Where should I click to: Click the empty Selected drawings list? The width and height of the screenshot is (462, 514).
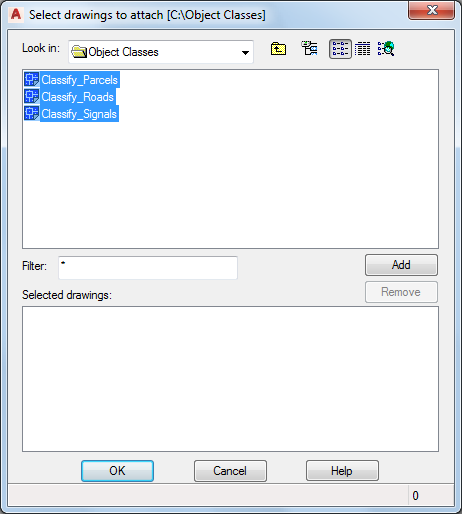coord(230,379)
